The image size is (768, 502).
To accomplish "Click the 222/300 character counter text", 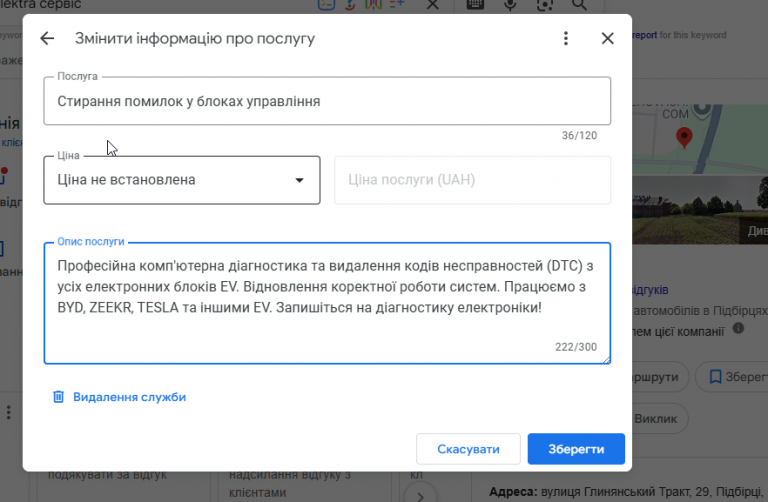I will pos(576,347).
